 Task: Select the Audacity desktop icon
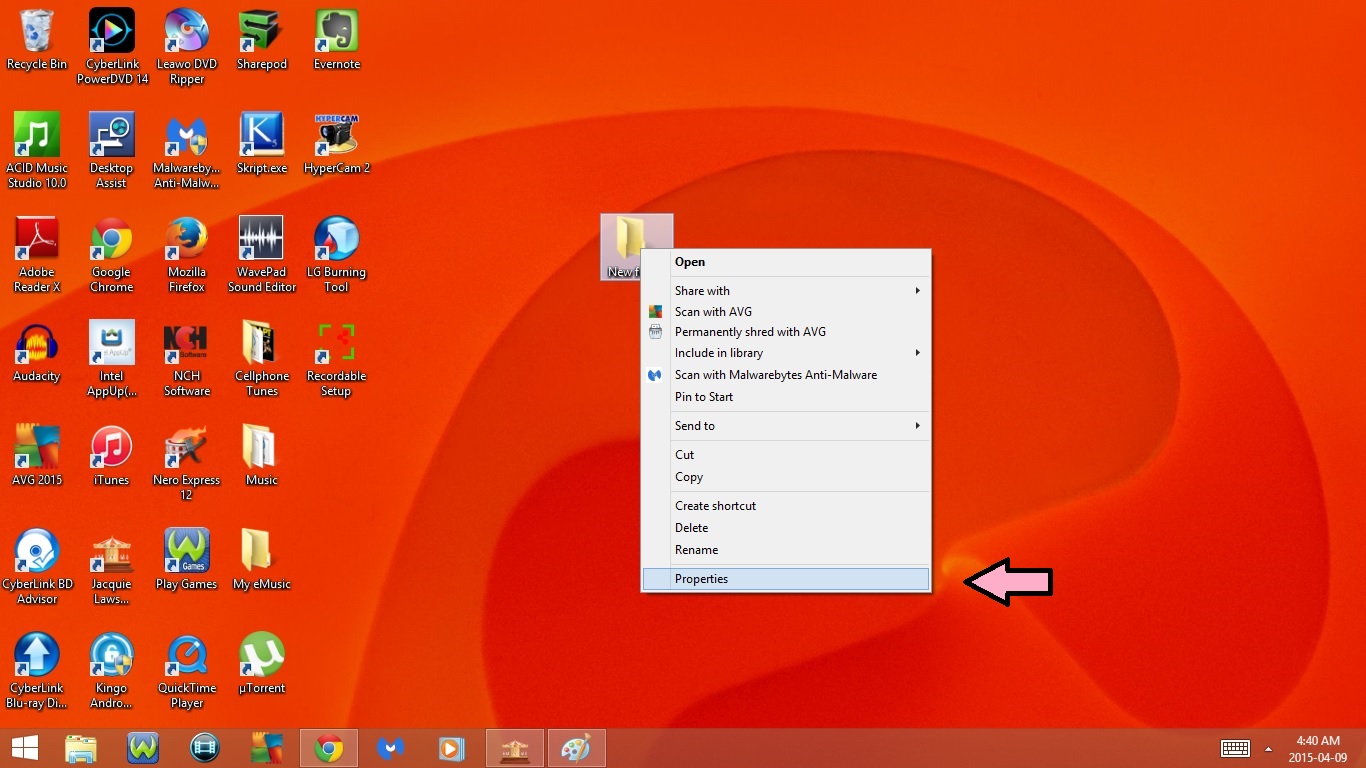pyautogui.click(x=37, y=353)
